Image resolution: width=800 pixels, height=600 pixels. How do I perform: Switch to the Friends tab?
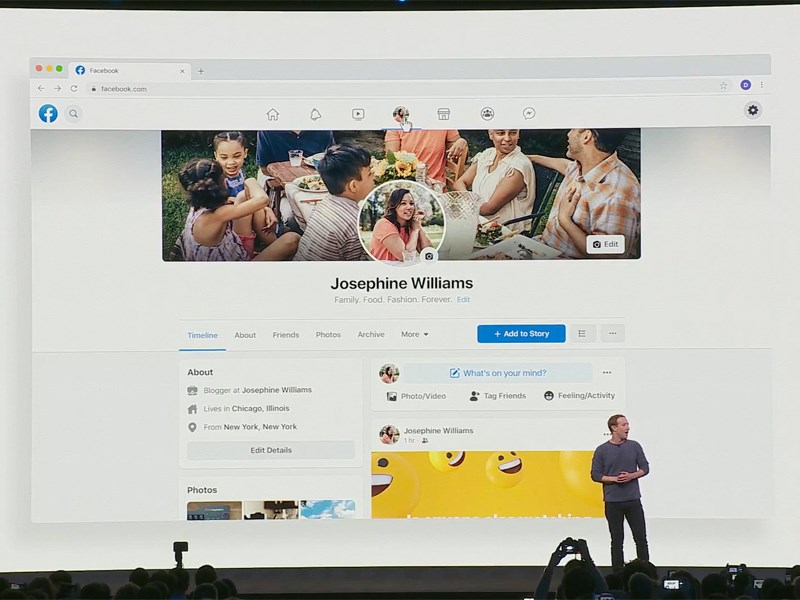tap(286, 335)
